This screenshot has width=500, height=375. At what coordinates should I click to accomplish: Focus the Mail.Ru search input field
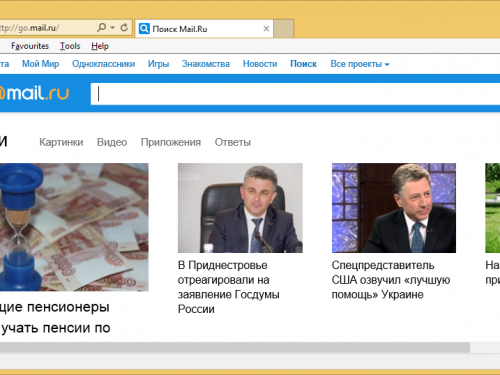point(295,94)
